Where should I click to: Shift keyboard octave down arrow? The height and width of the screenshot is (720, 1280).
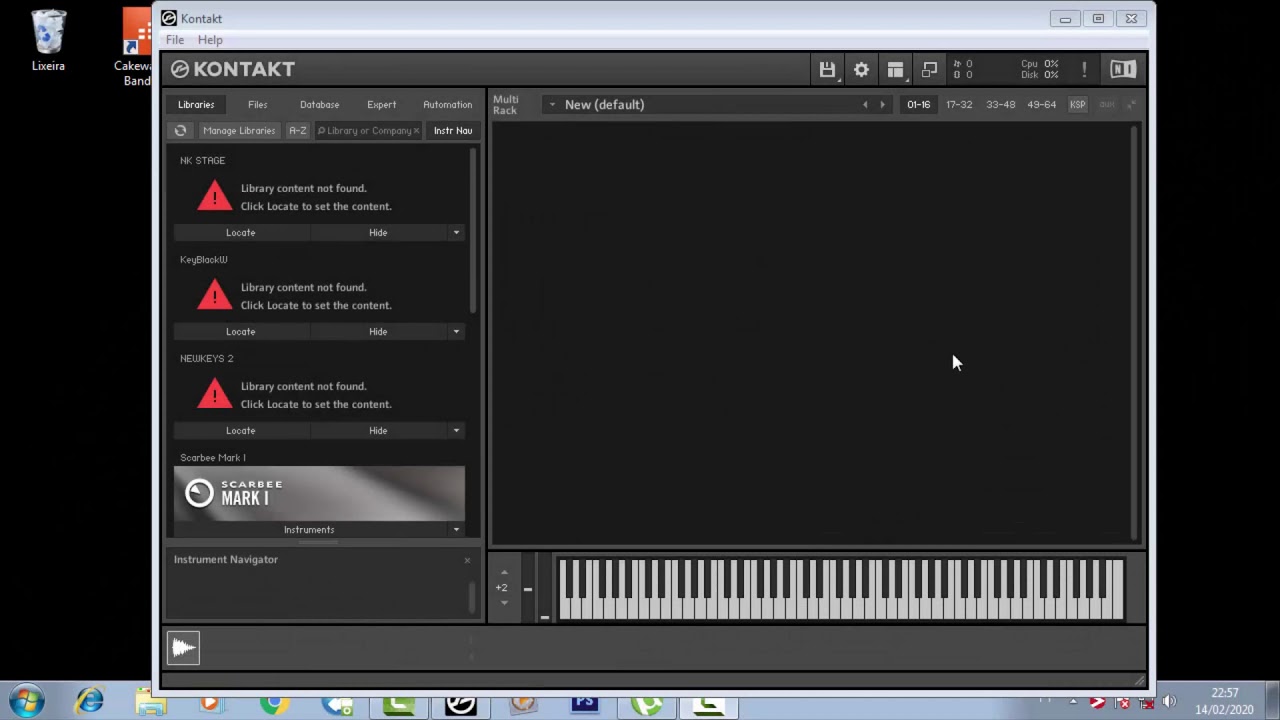(503, 602)
